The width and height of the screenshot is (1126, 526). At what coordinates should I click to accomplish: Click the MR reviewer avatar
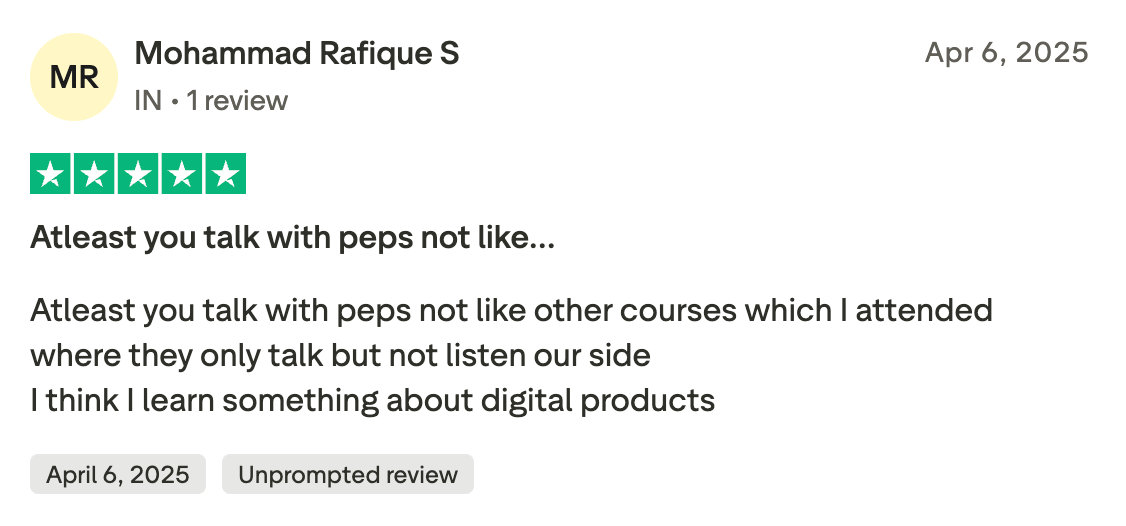coord(75,76)
